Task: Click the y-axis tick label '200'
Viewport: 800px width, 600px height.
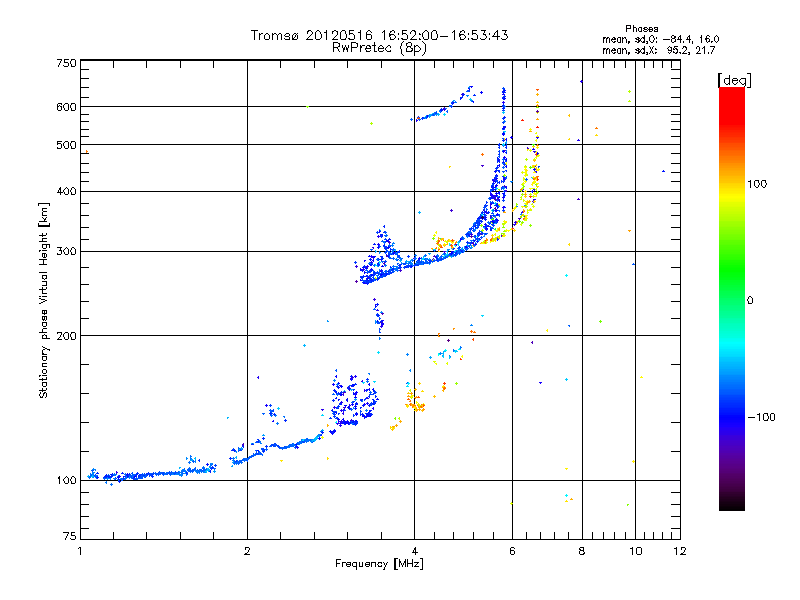Action: pos(67,336)
